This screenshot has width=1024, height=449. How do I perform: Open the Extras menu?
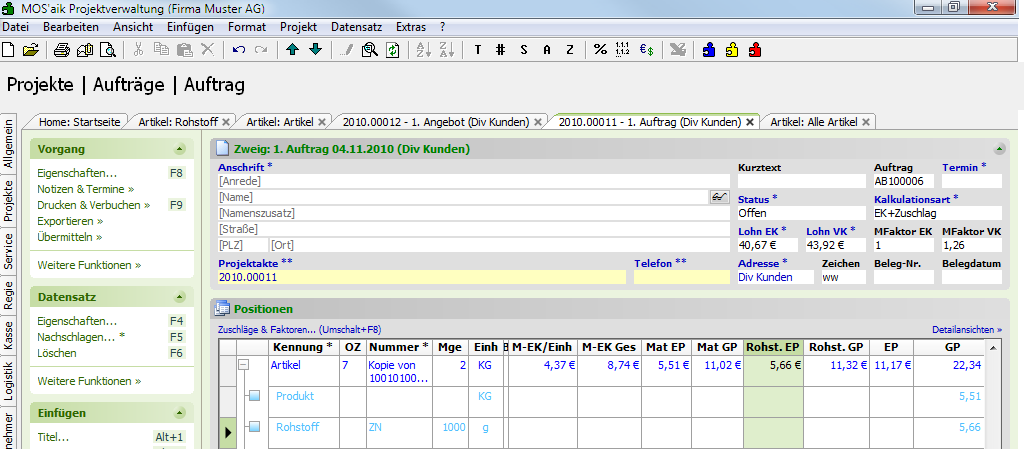point(411,27)
